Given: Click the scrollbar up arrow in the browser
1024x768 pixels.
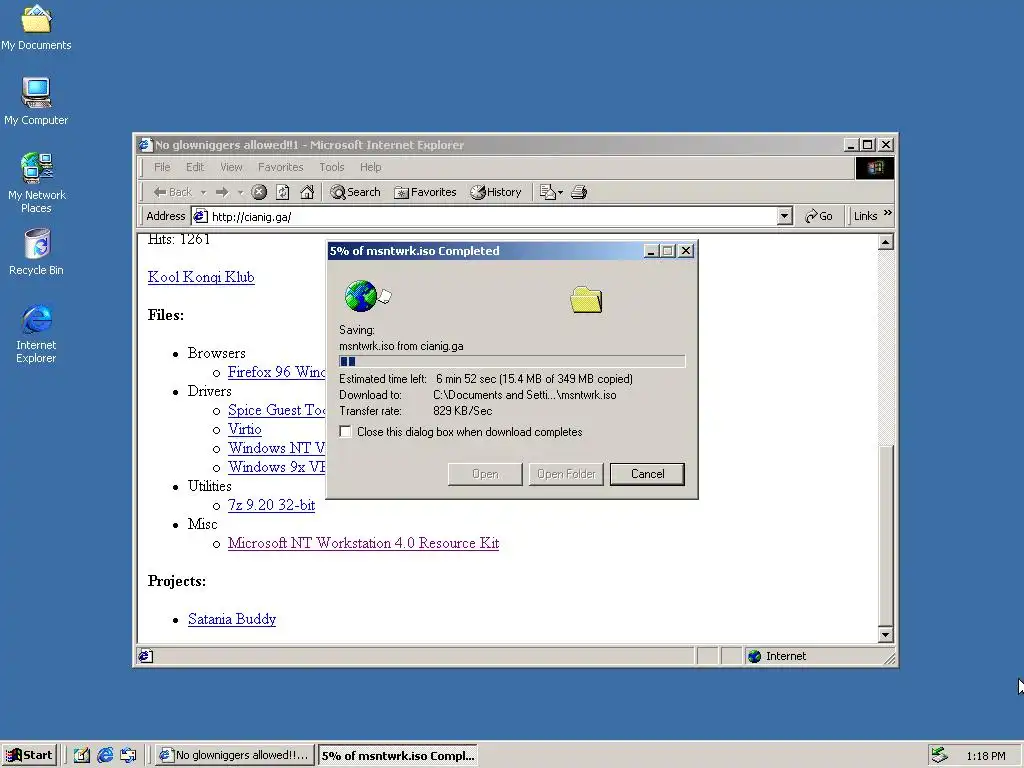Looking at the screenshot, I should [x=886, y=242].
